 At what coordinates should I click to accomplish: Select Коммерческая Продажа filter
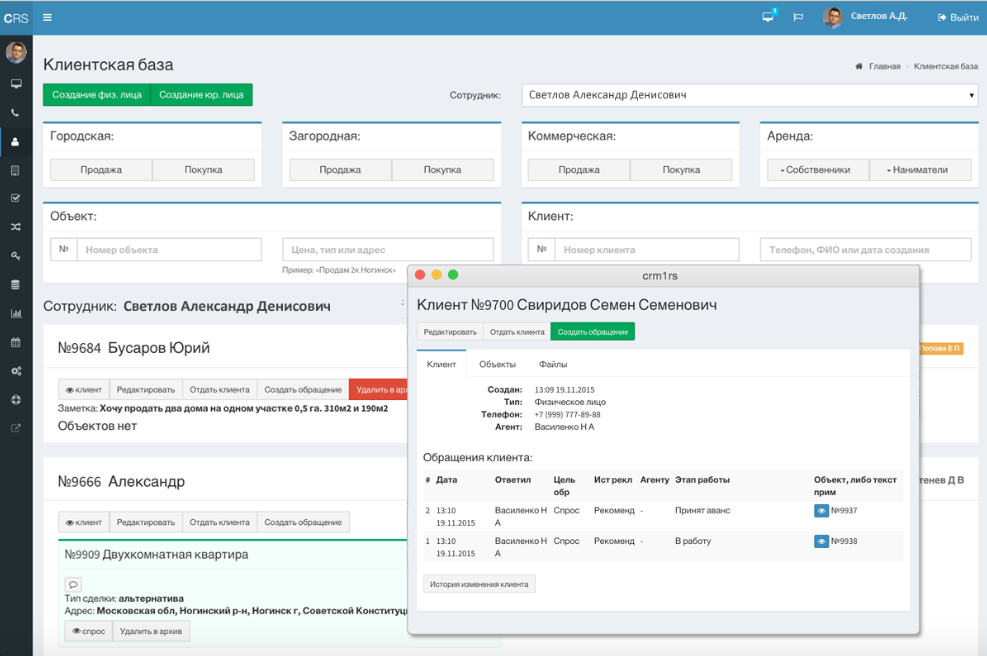click(579, 170)
